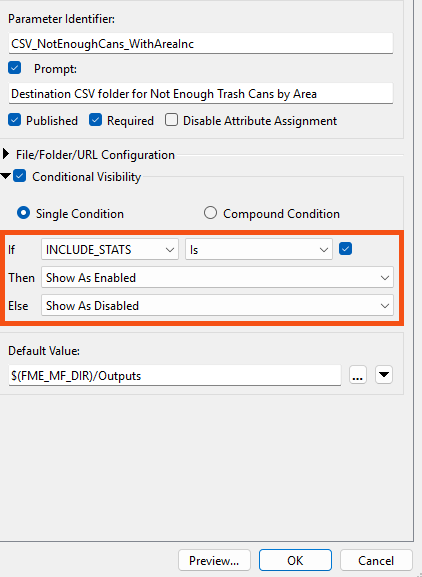This screenshot has height=577, width=422.
Task: Collapse the Conditional Visibility section arrow
Action: 5,177
